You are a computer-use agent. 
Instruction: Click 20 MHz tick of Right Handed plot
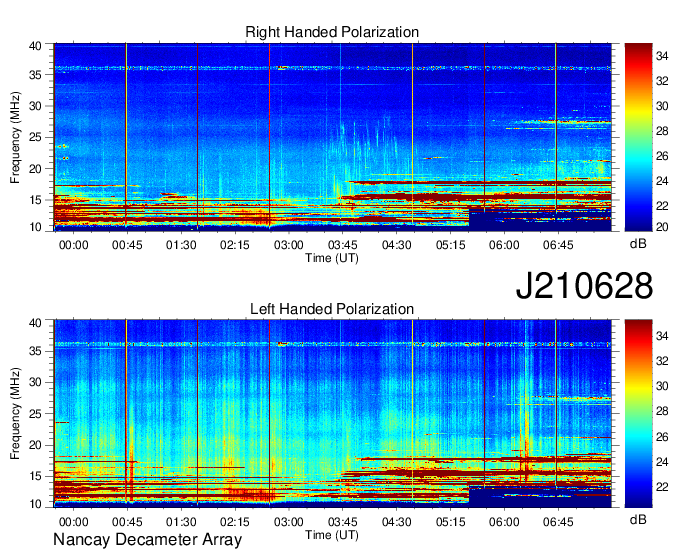point(35,169)
